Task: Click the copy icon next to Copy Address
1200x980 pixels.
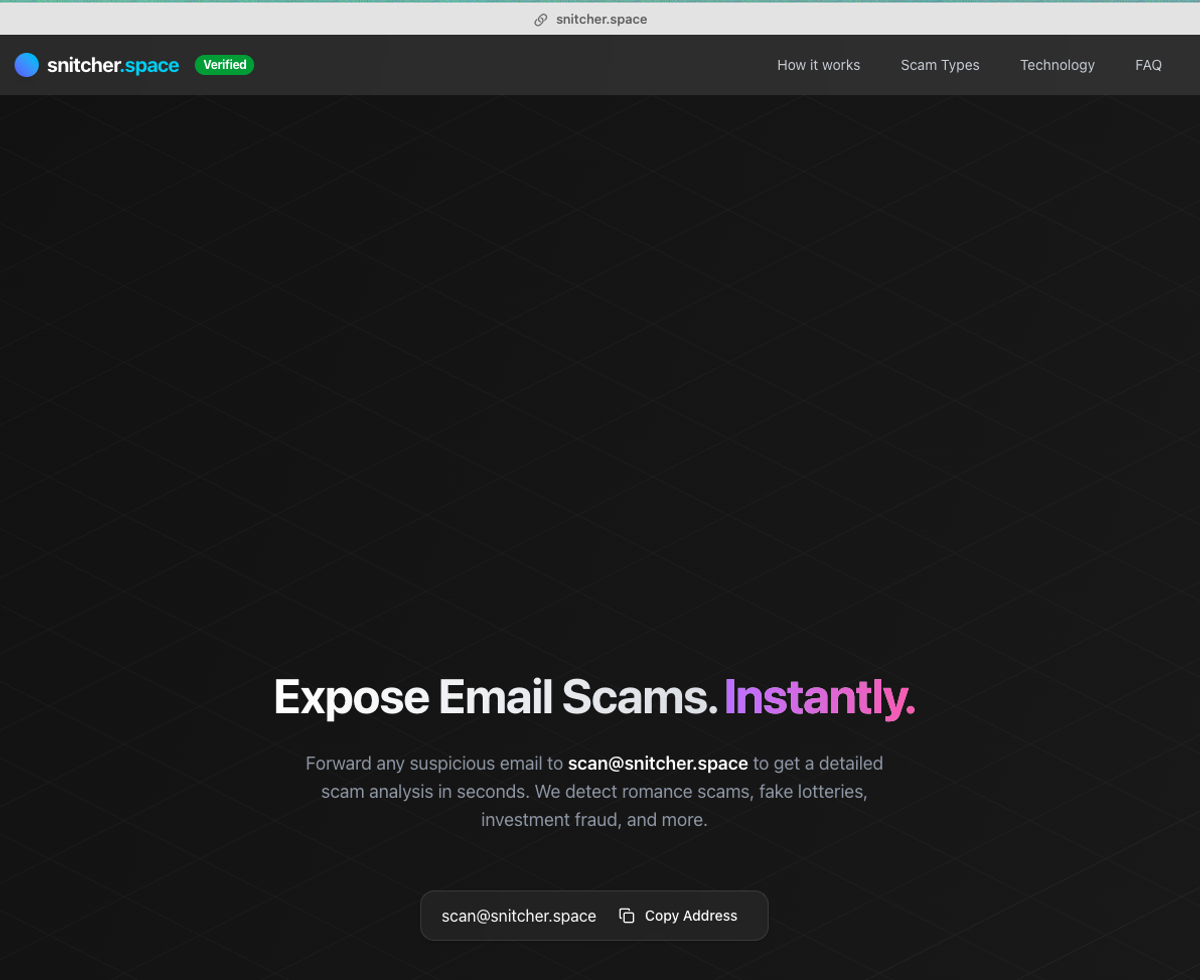Action: point(627,916)
